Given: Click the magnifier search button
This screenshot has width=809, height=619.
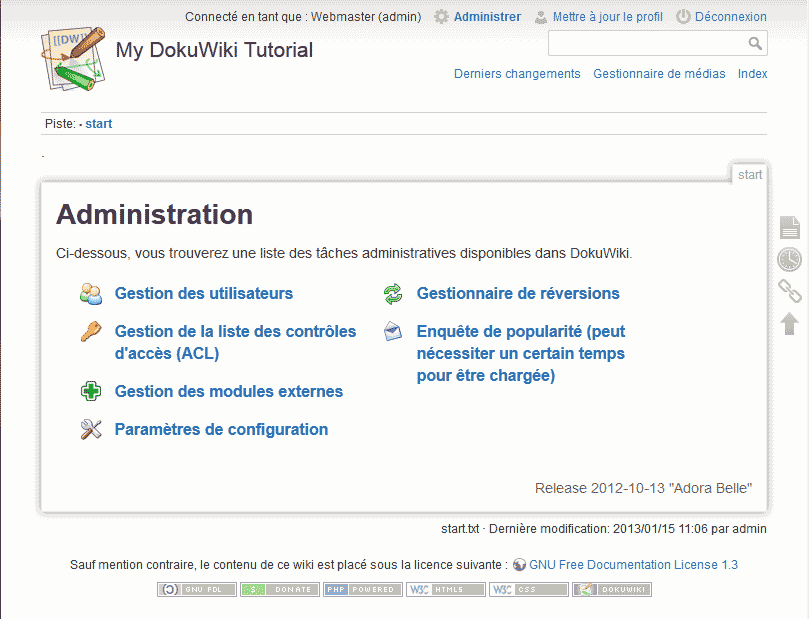Looking at the screenshot, I should coord(755,43).
